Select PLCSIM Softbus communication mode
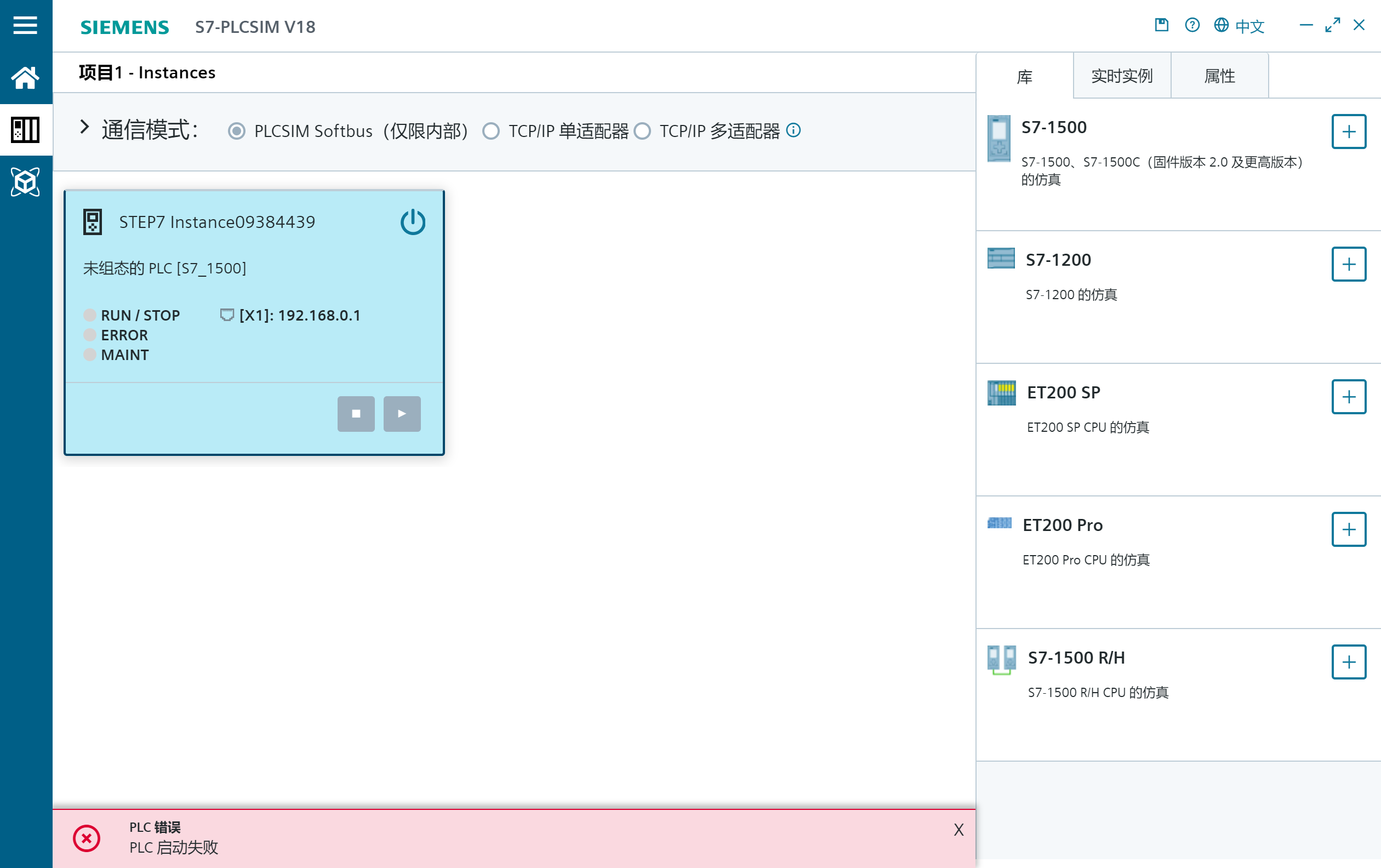 coord(237,132)
